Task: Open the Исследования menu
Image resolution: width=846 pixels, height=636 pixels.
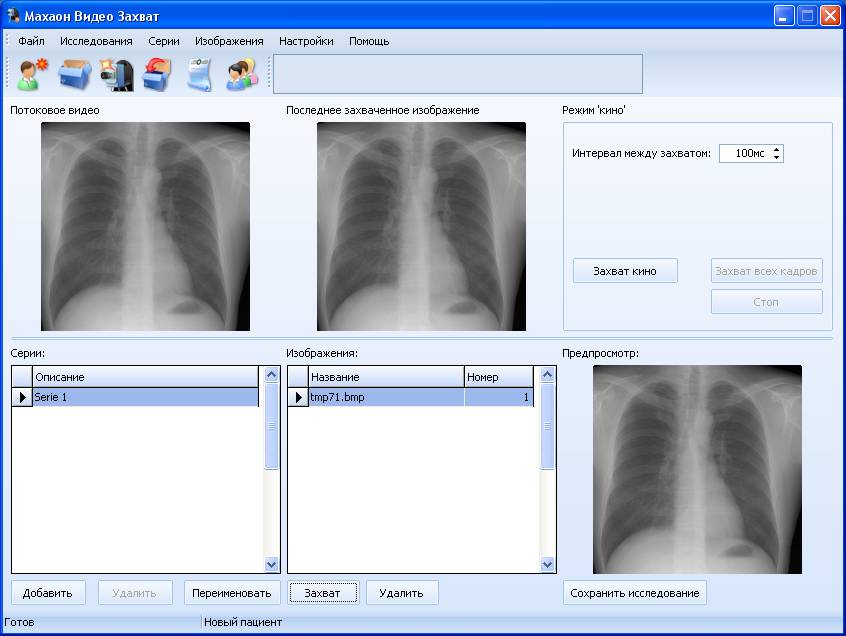Action: [x=96, y=41]
